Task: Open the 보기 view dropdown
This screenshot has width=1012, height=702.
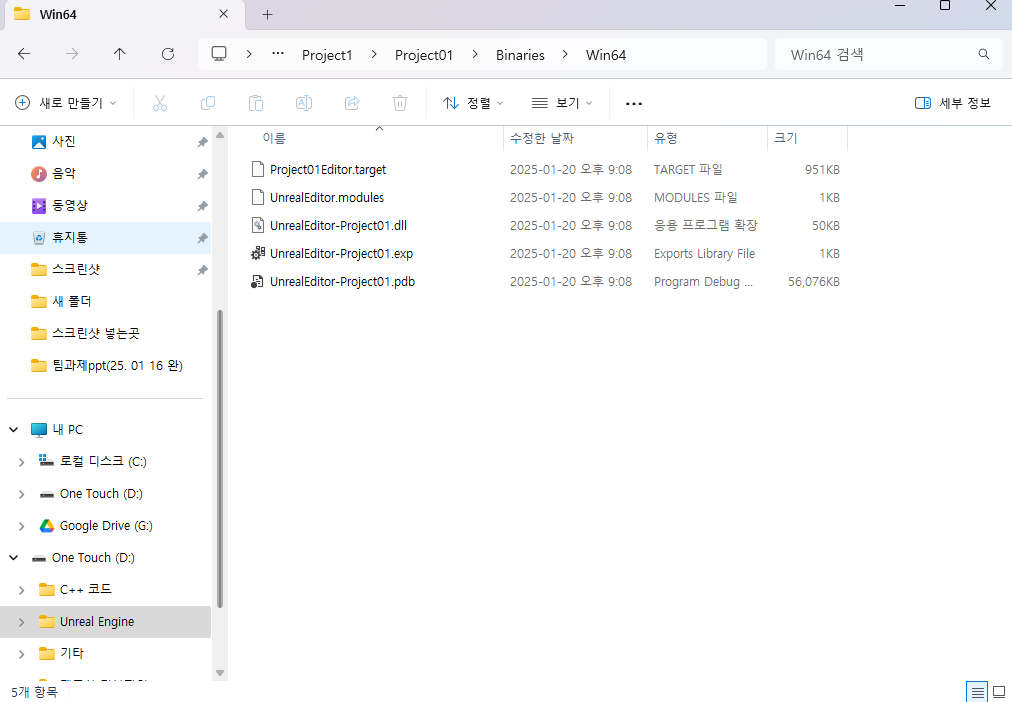Action: [562, 103]
